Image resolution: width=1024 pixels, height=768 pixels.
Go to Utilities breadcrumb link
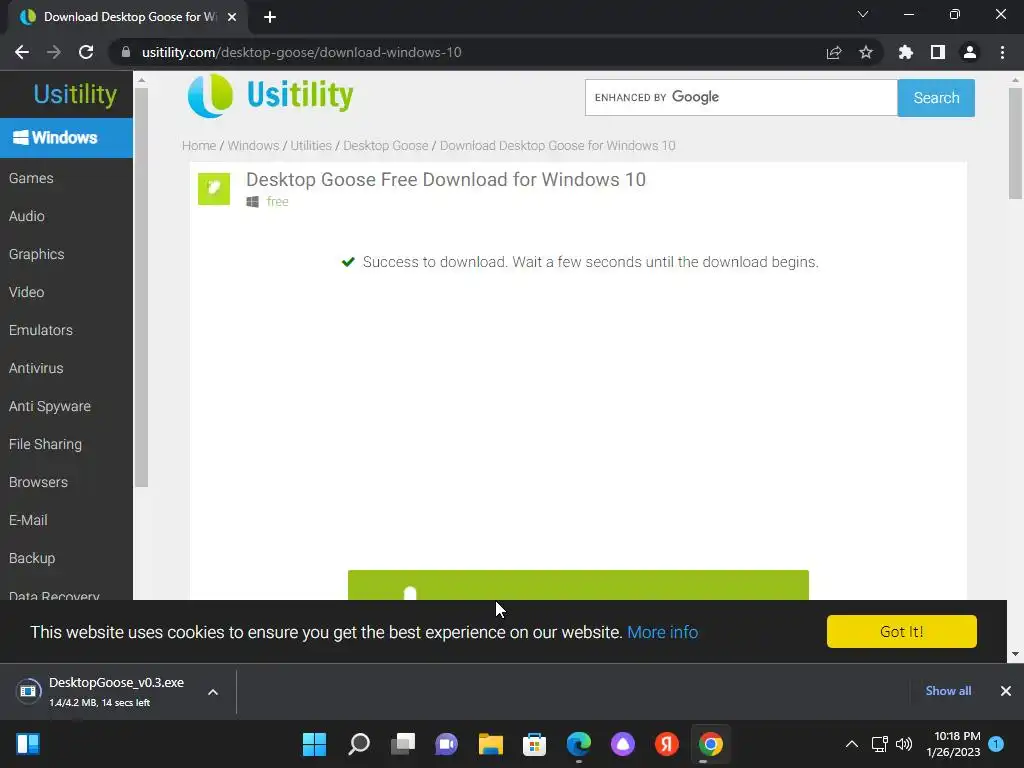pyautogui.click(x=311, y=146)
